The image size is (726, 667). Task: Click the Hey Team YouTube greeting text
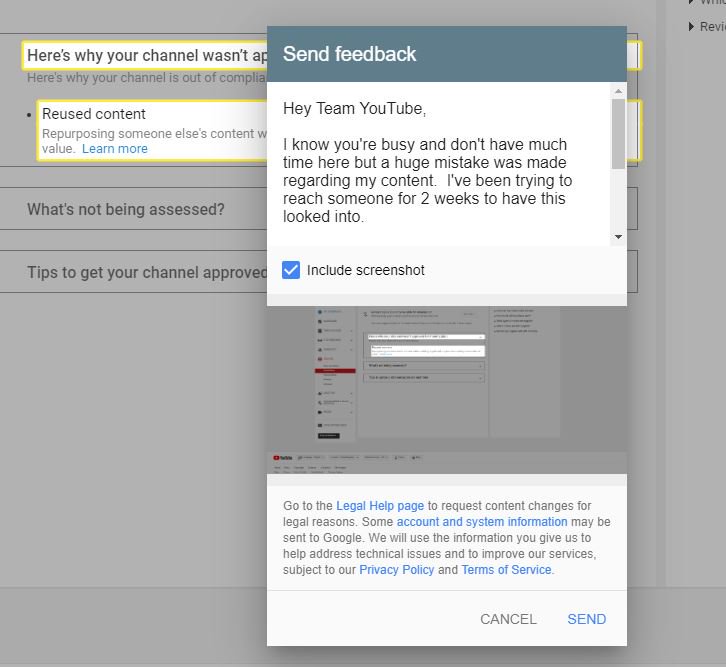(x=354, y=108)
